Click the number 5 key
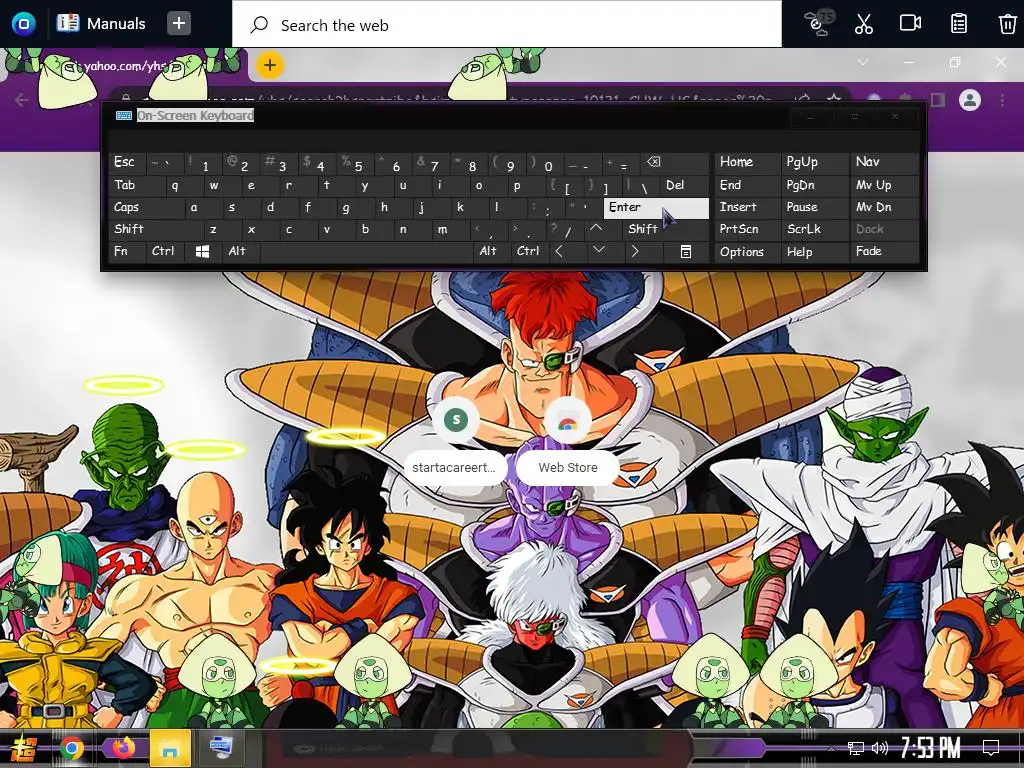This screenshot has height=768, width=1024. pos(357,163)
